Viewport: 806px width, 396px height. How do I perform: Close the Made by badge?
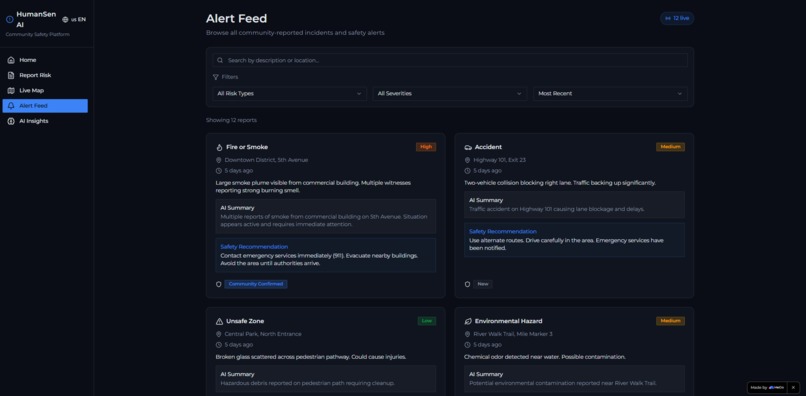[793, 388]
